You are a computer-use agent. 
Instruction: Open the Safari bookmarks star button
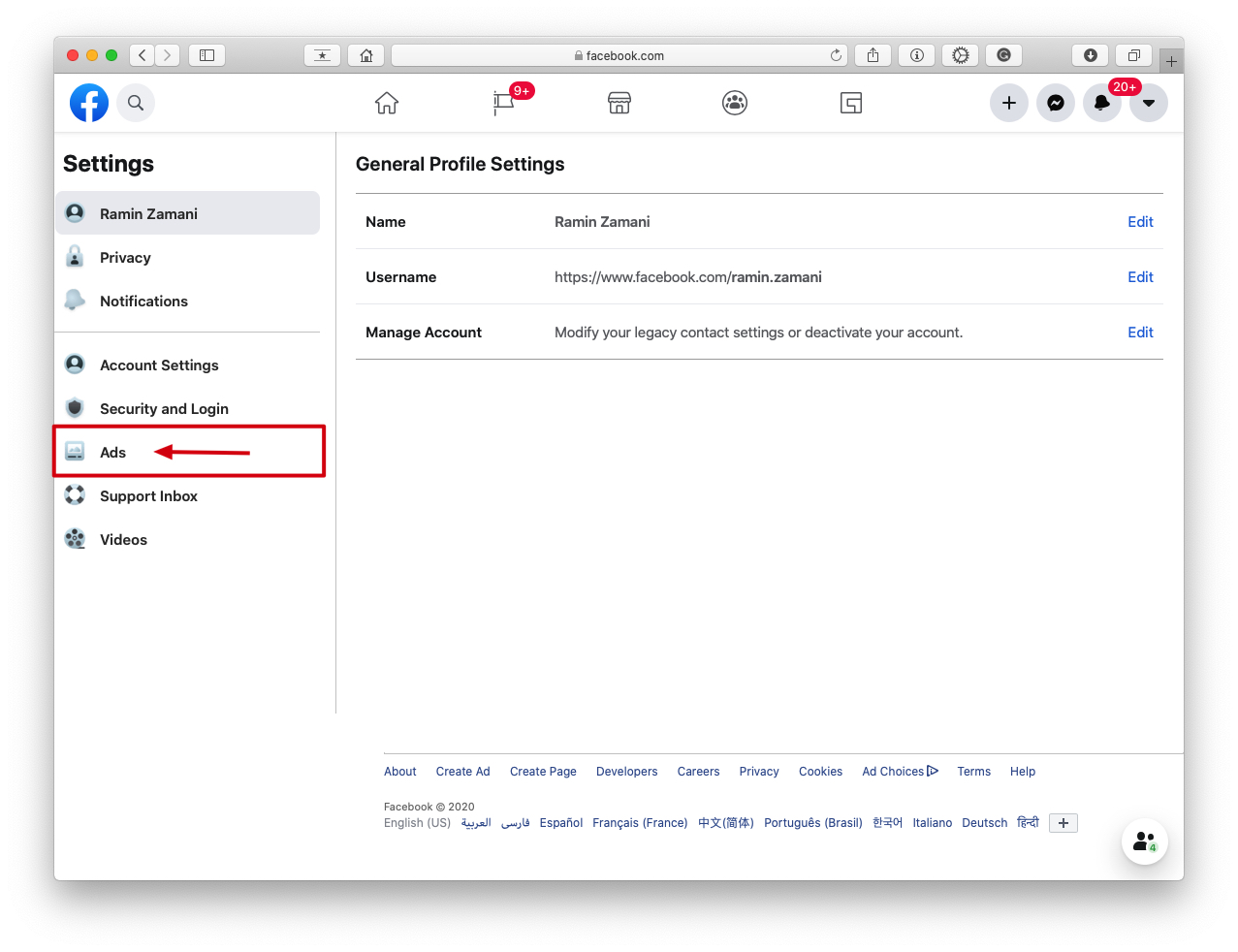pyautogui.click(x=322, y=55)
